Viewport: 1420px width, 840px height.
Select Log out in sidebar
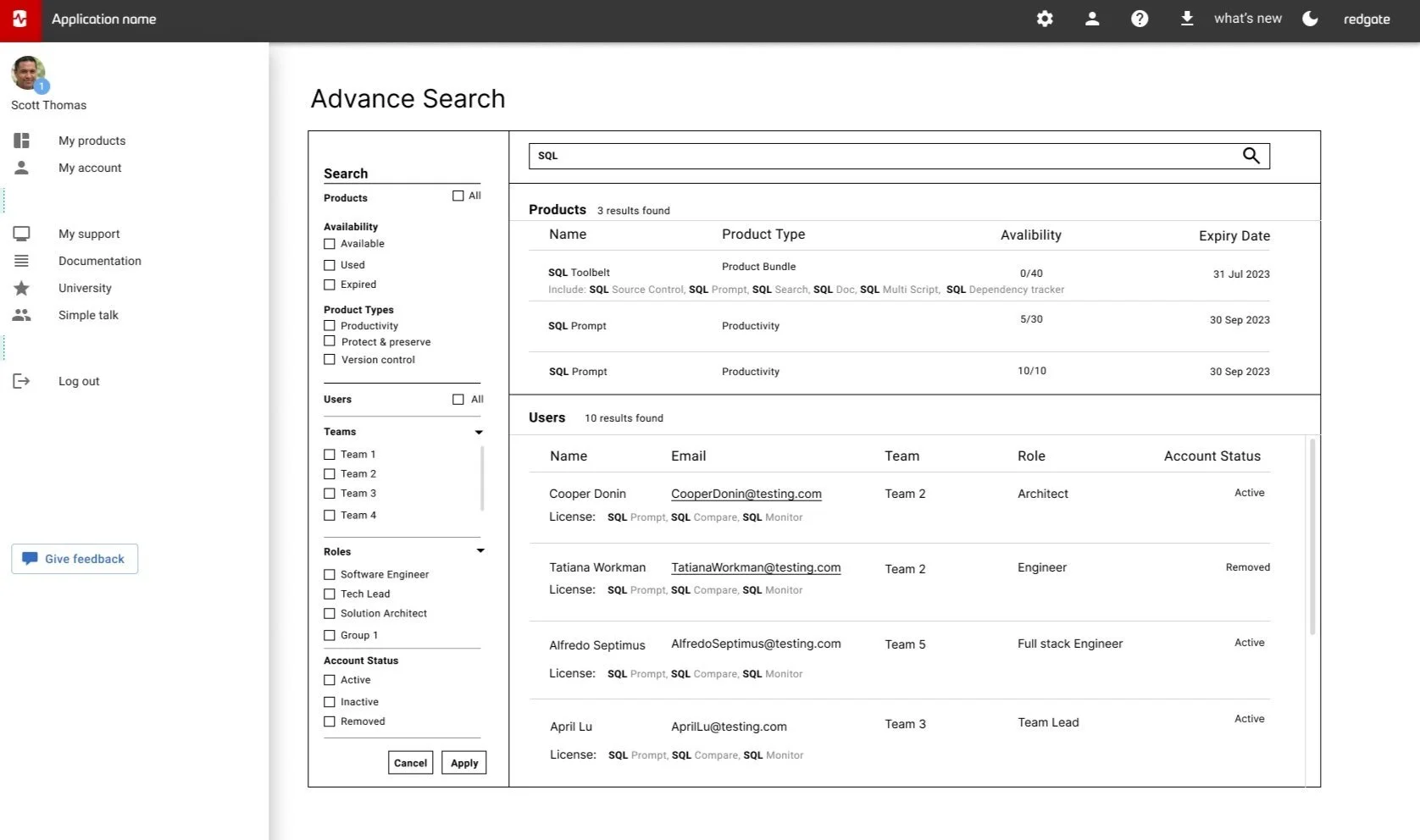point(79,381)
